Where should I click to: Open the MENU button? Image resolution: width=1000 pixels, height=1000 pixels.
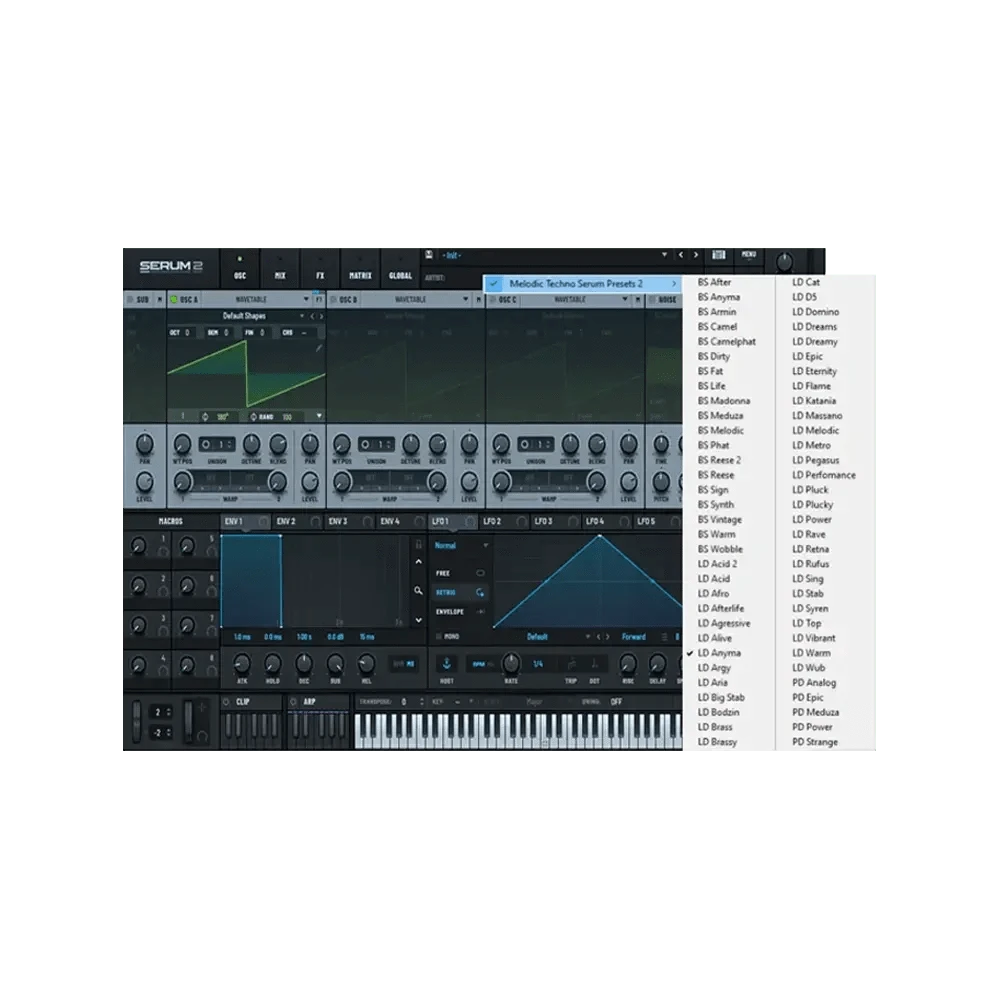749,255
